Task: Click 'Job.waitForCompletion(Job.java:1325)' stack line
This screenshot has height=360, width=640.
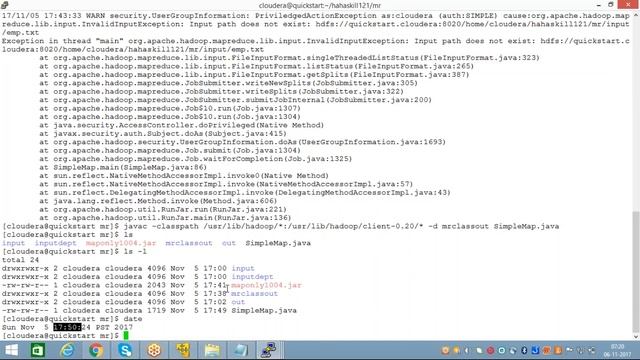Action: tap(196, 159)
